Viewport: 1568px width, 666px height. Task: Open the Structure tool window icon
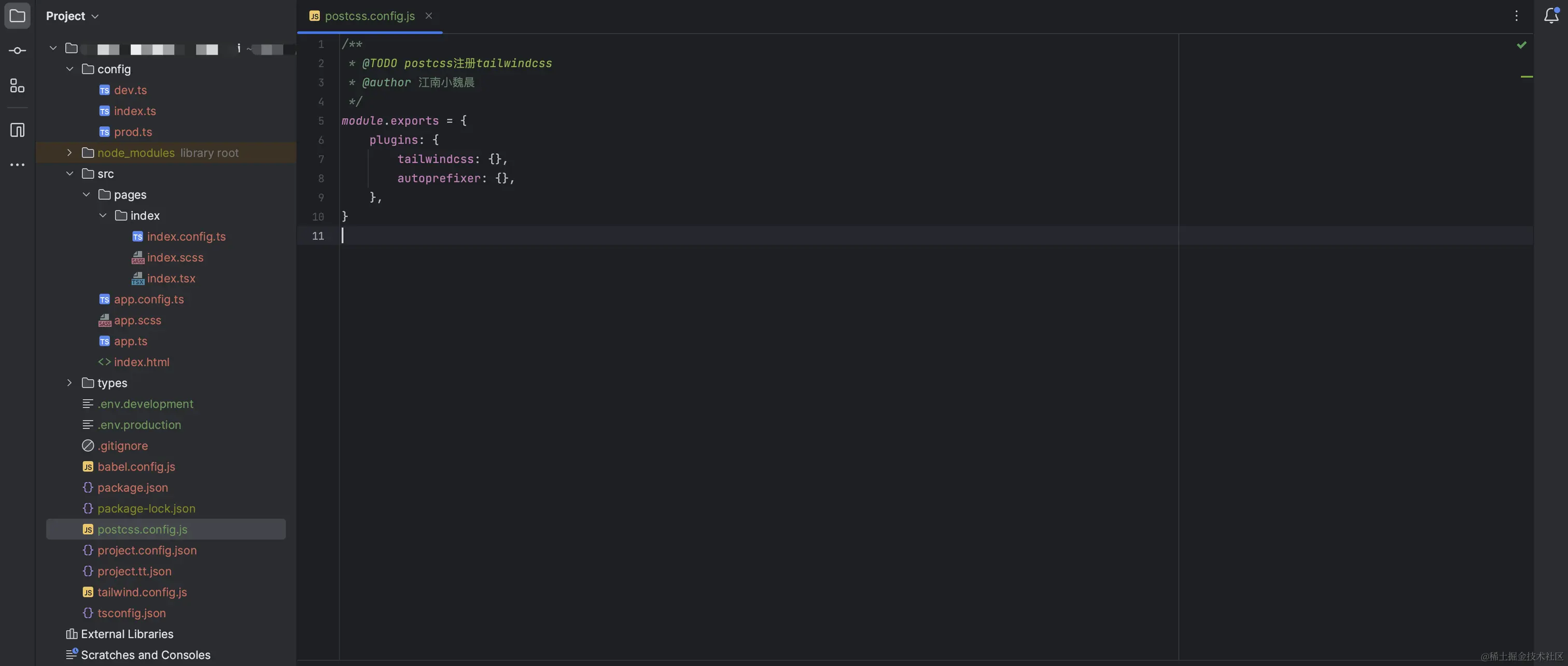[x=17, y=86]
